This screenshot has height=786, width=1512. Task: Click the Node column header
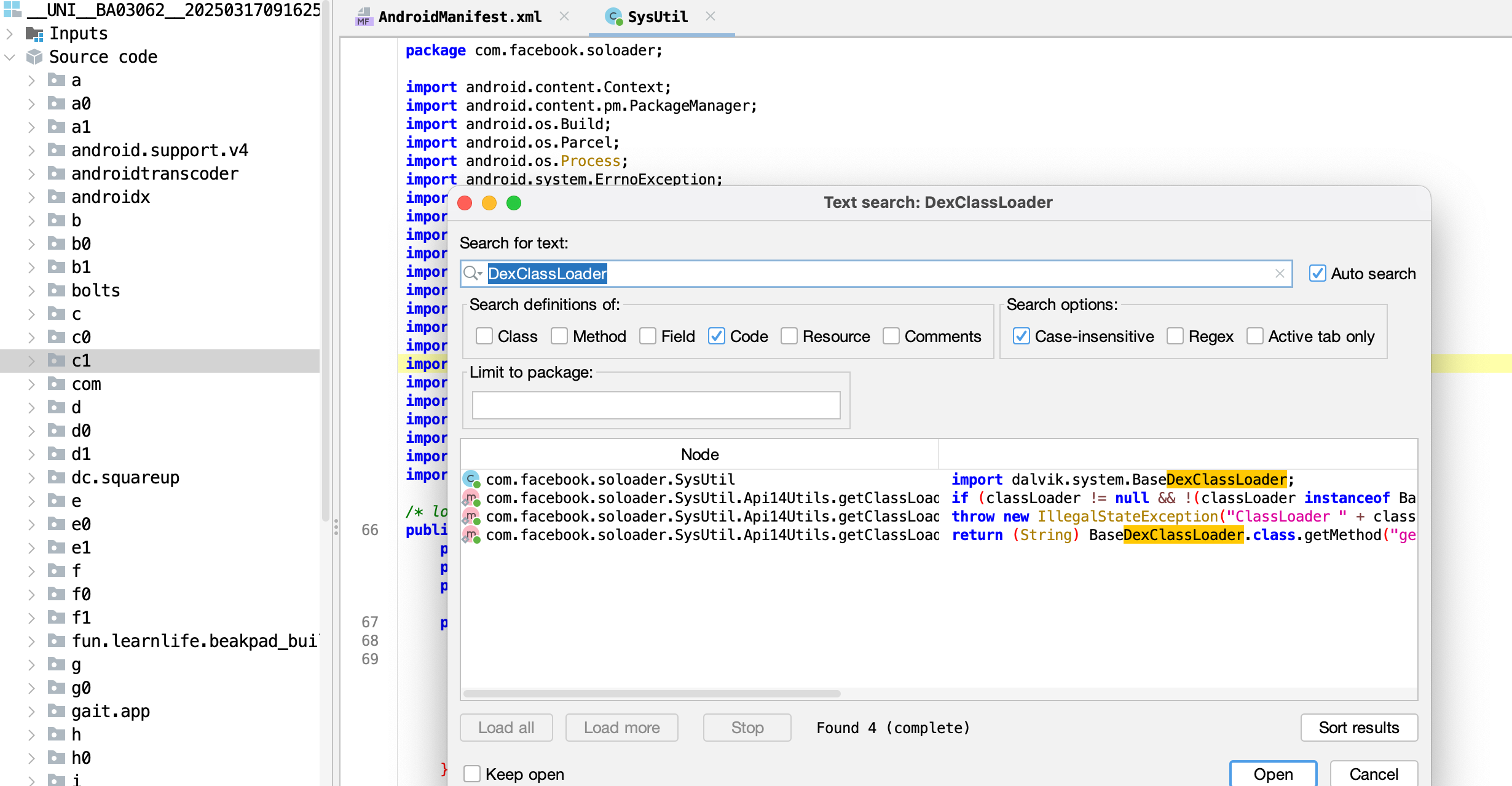[700, 455]
